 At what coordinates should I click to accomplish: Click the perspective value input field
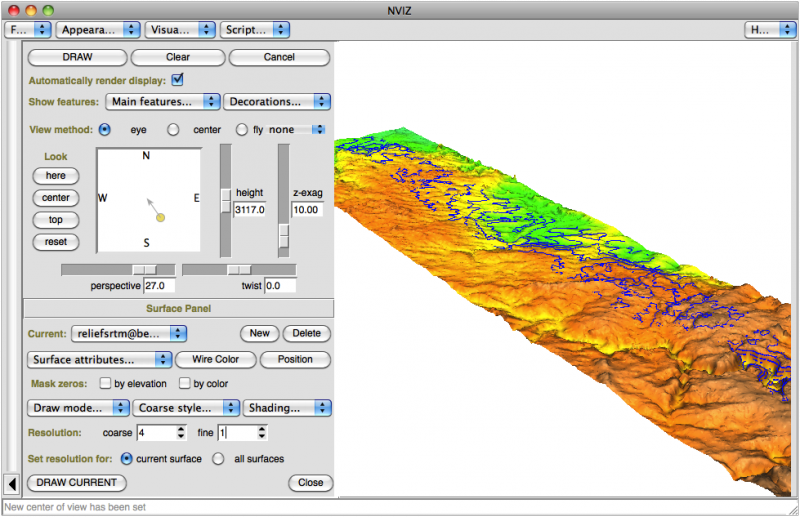tap(160, 286)
